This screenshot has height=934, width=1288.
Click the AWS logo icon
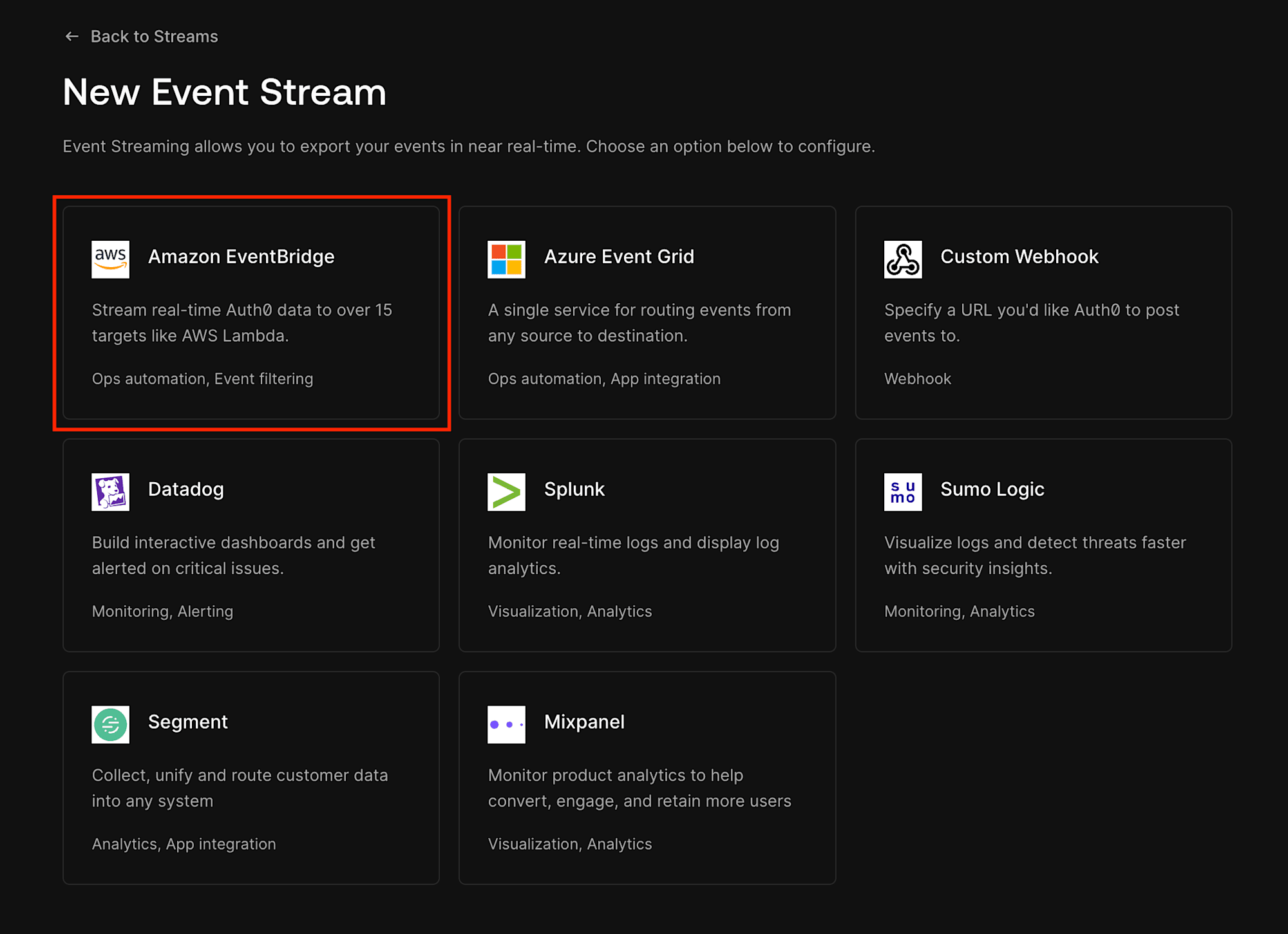pyautogui.click(x=110, y=259)
